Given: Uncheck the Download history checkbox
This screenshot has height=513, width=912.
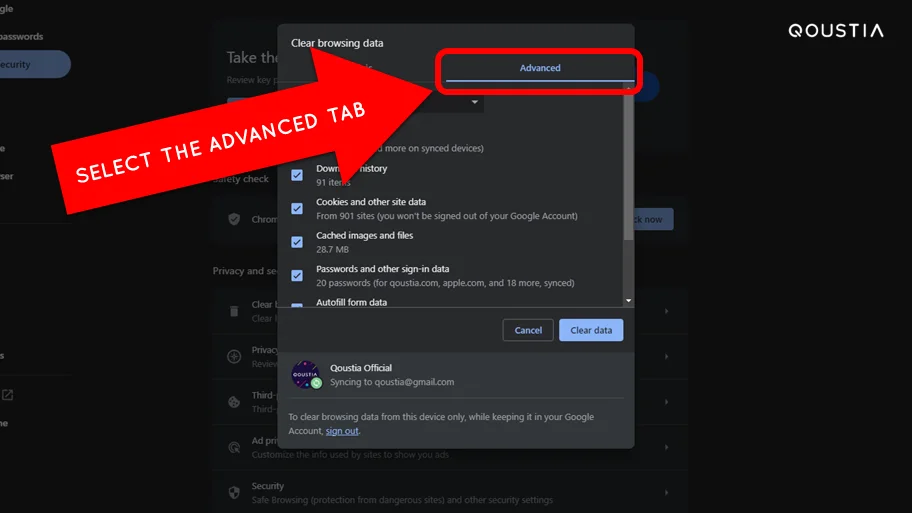Looking at the screenshot, I should (297, 175).
